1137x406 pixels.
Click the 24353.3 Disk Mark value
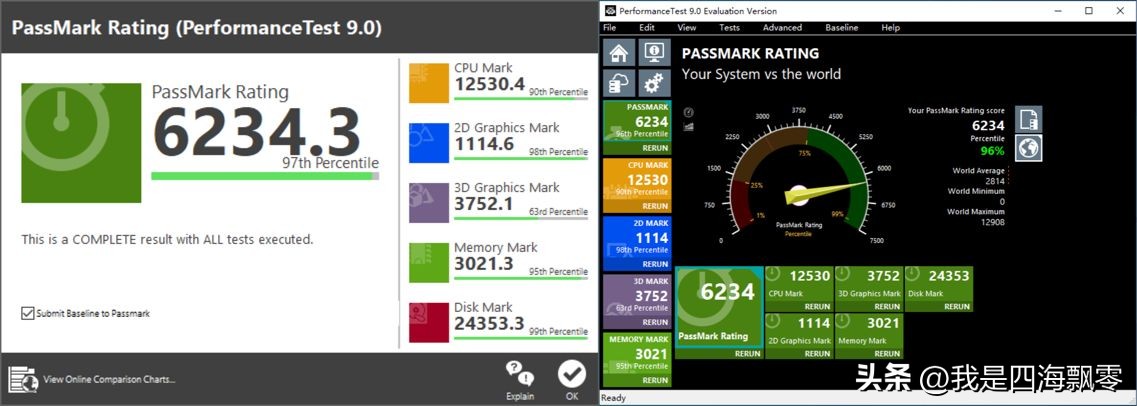click(489, 323)
